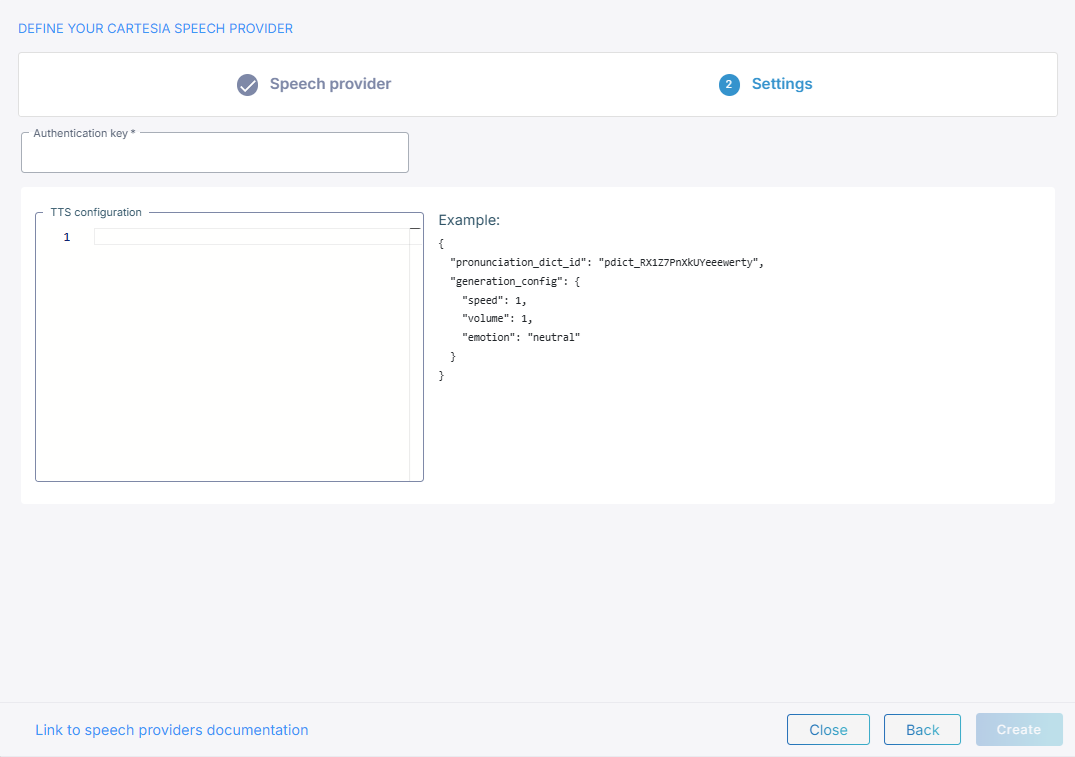1075x757 pixels.
Task: Open the speech providers documentation link
Action: [171, 730]
